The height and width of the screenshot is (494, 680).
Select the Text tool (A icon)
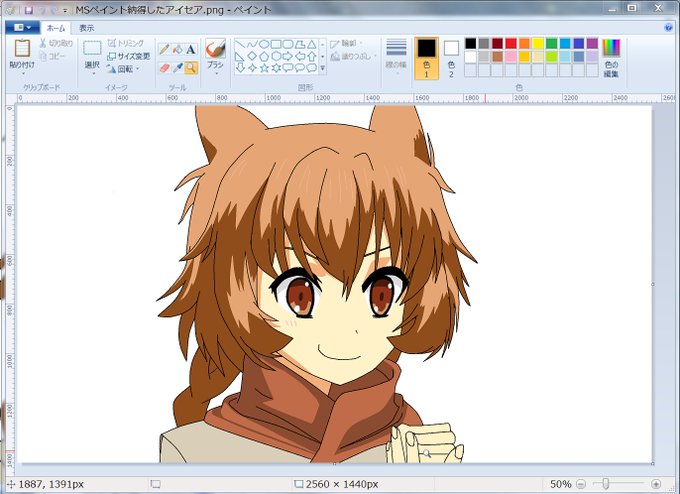pyautogui.click(x=191, y=49)
